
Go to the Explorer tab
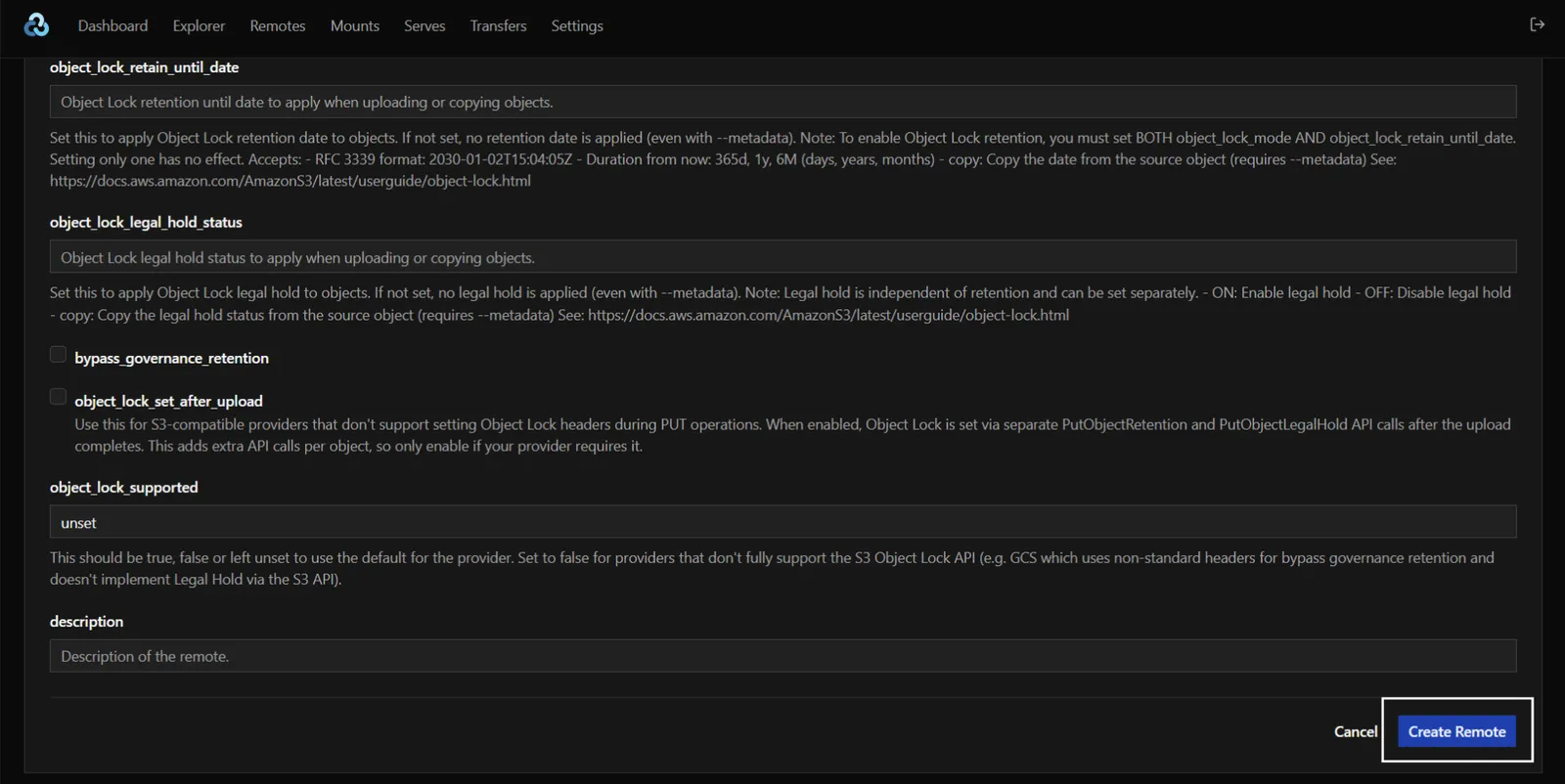pos(199,26)
